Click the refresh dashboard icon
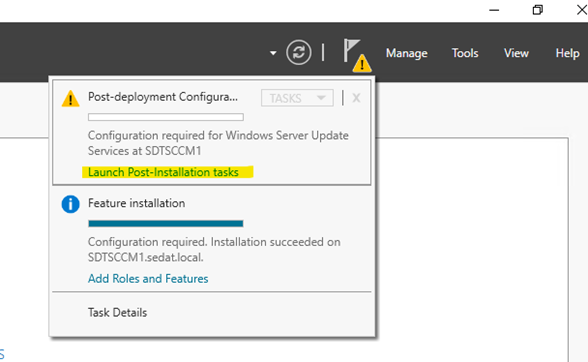This screenshot has width=588, height=362. click(x=298, y=52)
